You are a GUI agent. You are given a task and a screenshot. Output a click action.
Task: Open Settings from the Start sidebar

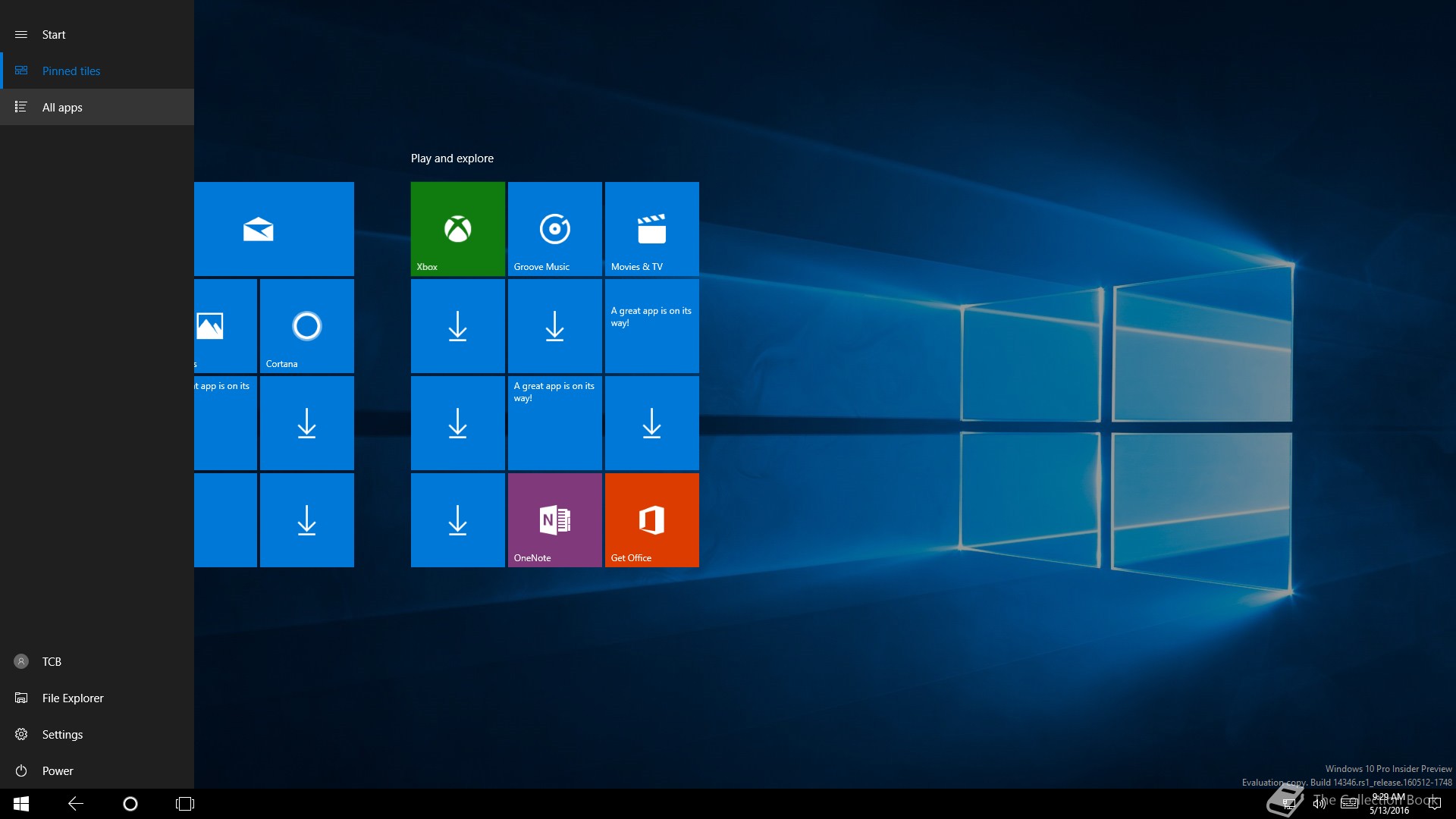pos(62,735)
